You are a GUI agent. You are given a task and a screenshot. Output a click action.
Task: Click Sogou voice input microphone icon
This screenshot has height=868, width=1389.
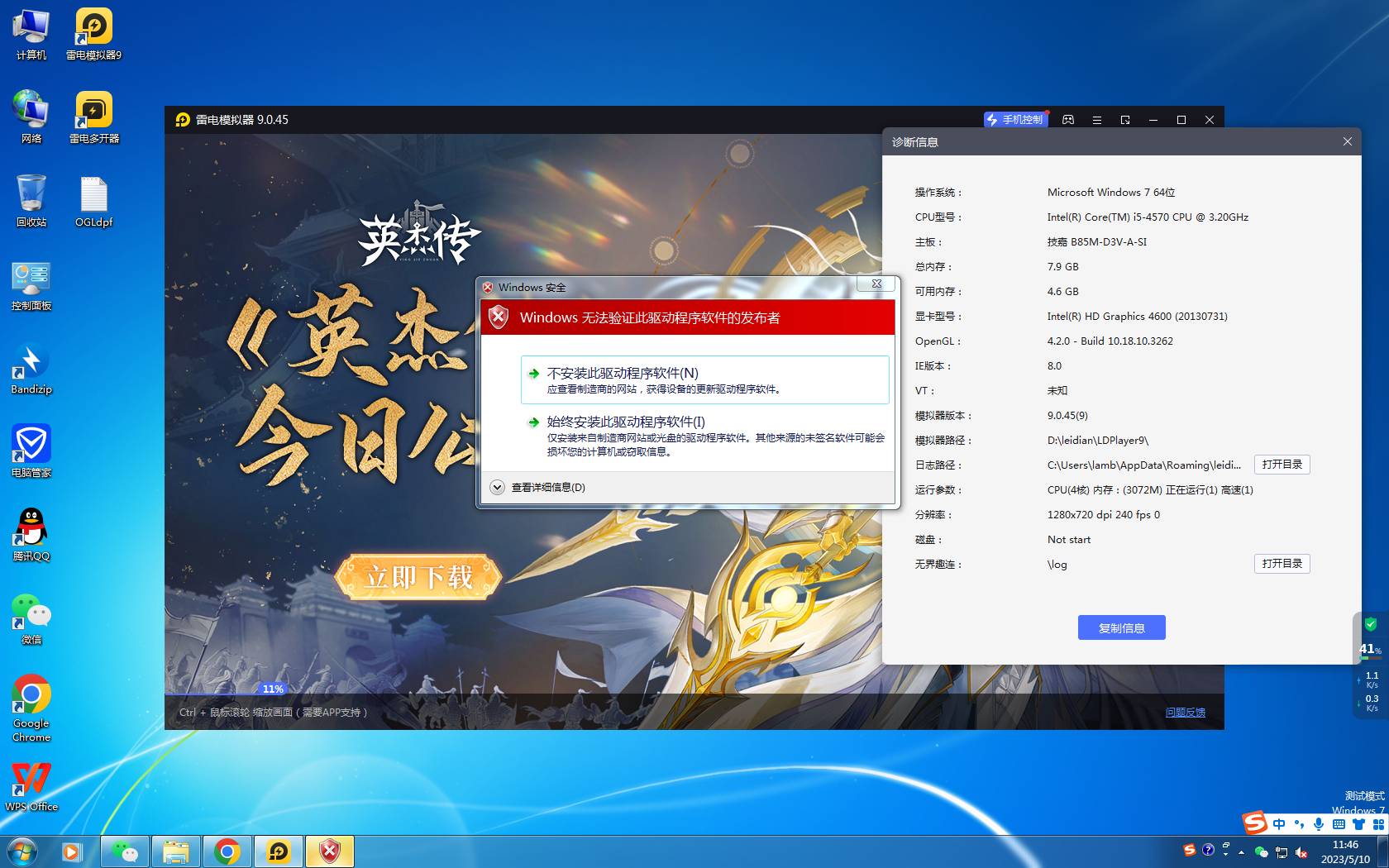pyautogui.click(x=1319, y=824)
